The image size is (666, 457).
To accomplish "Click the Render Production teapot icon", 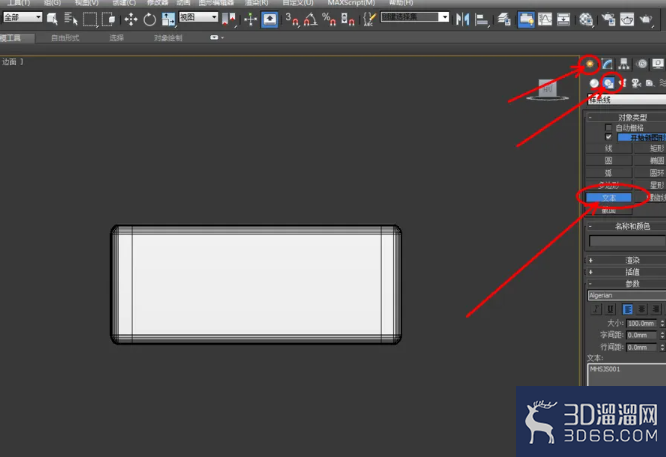I will 646,19.
